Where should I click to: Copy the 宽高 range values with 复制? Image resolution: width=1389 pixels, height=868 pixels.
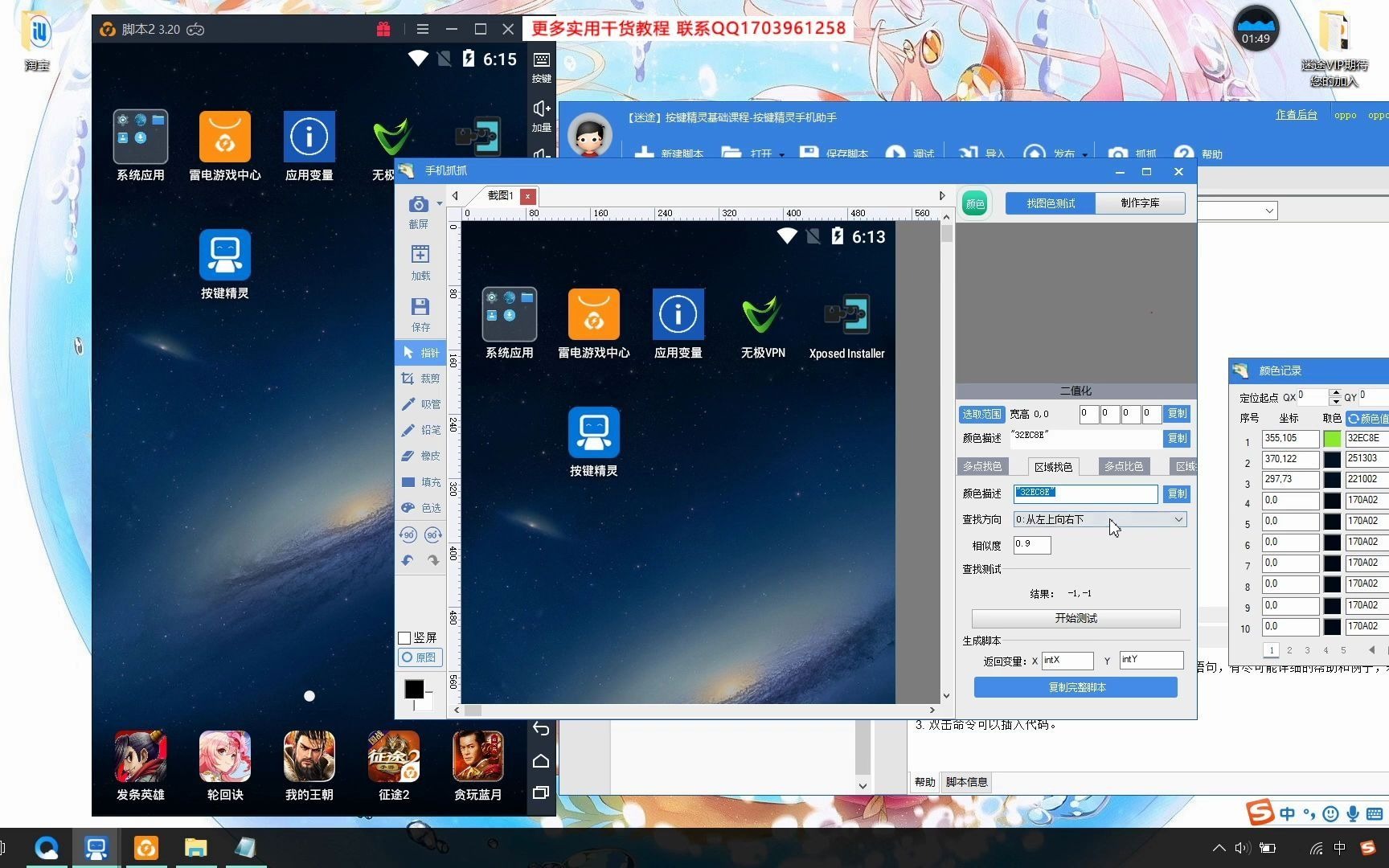coord(1177,414)
